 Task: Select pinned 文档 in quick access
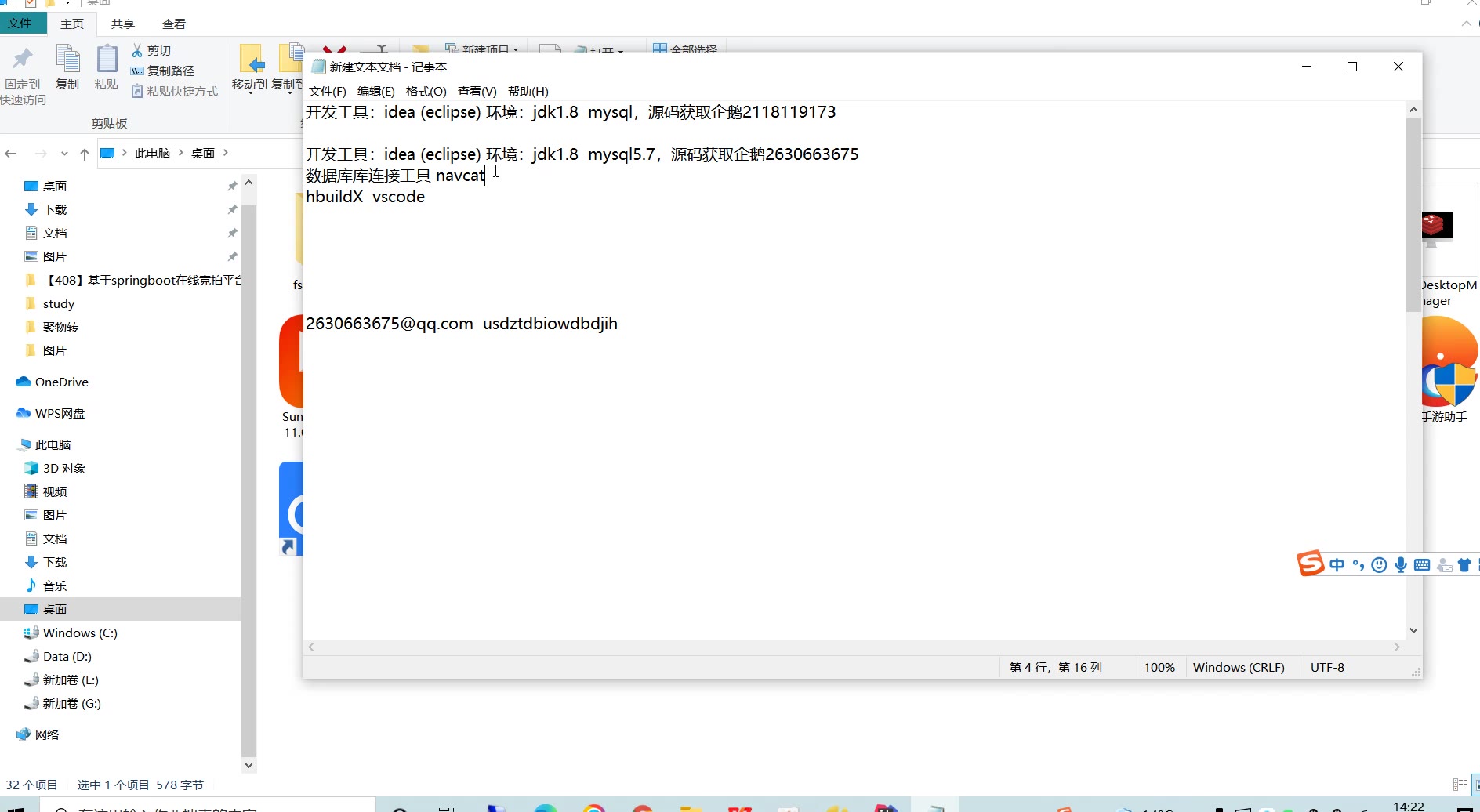pyautogui.click(x=55, y=233)
